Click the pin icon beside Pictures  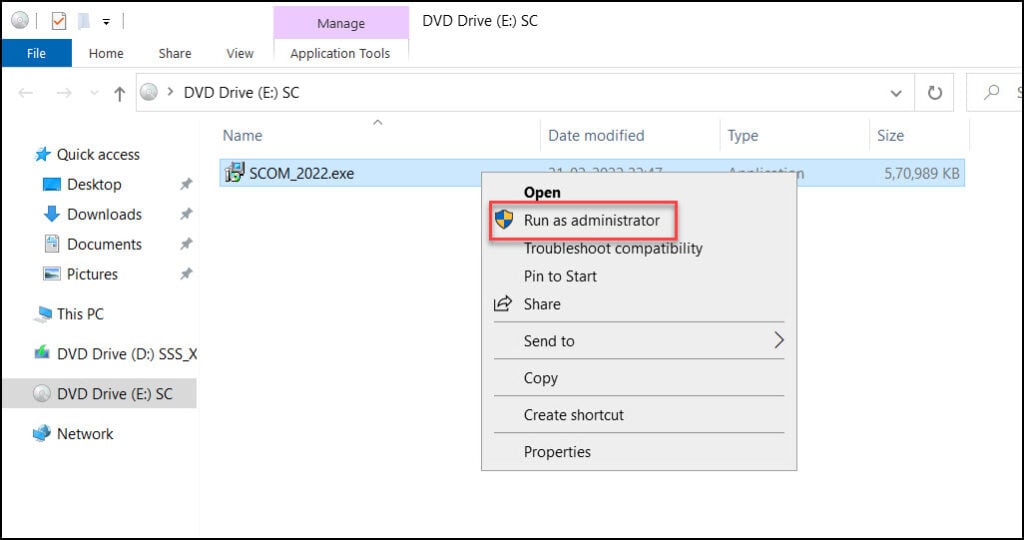tap(186, 274)
